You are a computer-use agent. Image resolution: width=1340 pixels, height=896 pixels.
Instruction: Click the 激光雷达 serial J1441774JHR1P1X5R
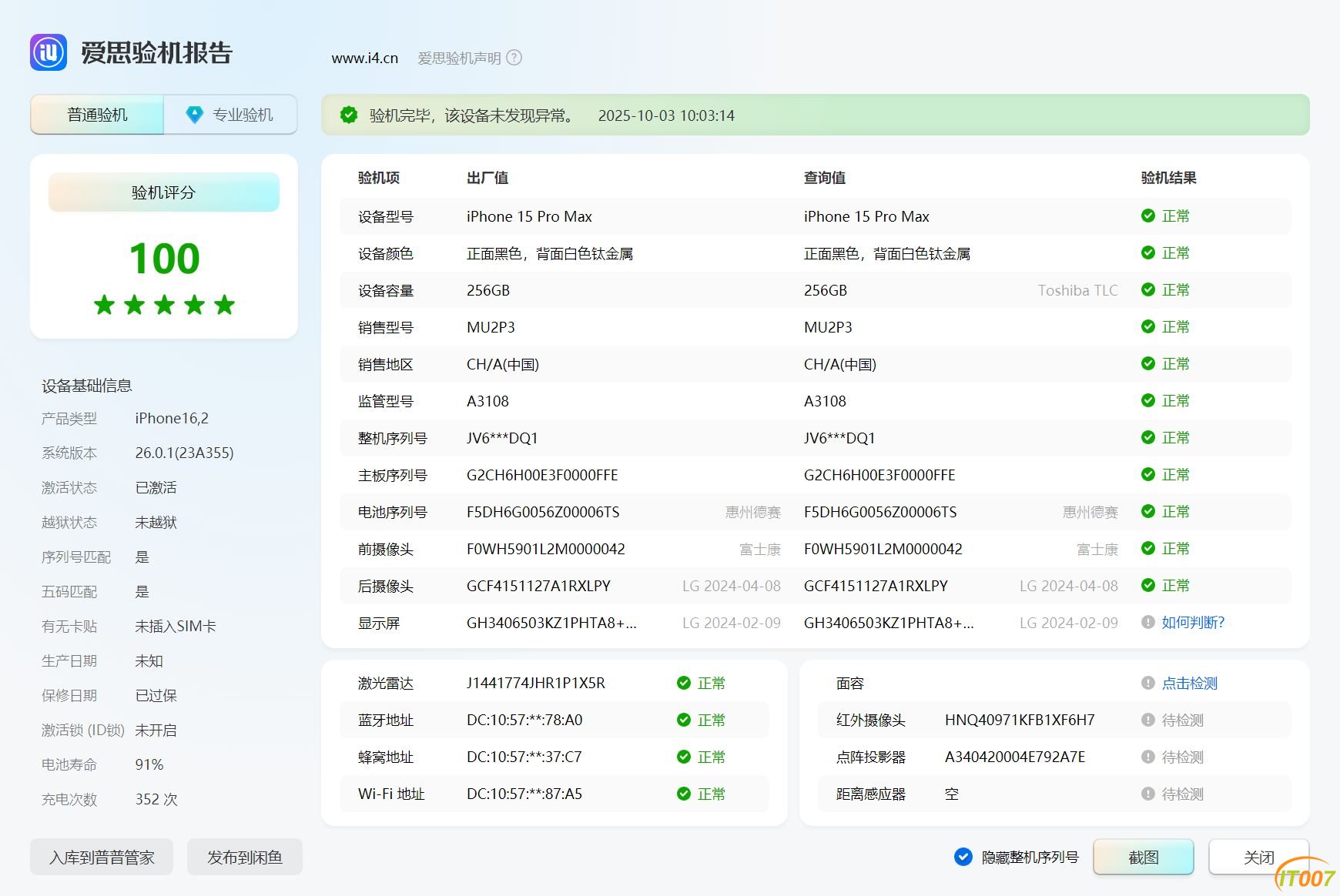536,684
